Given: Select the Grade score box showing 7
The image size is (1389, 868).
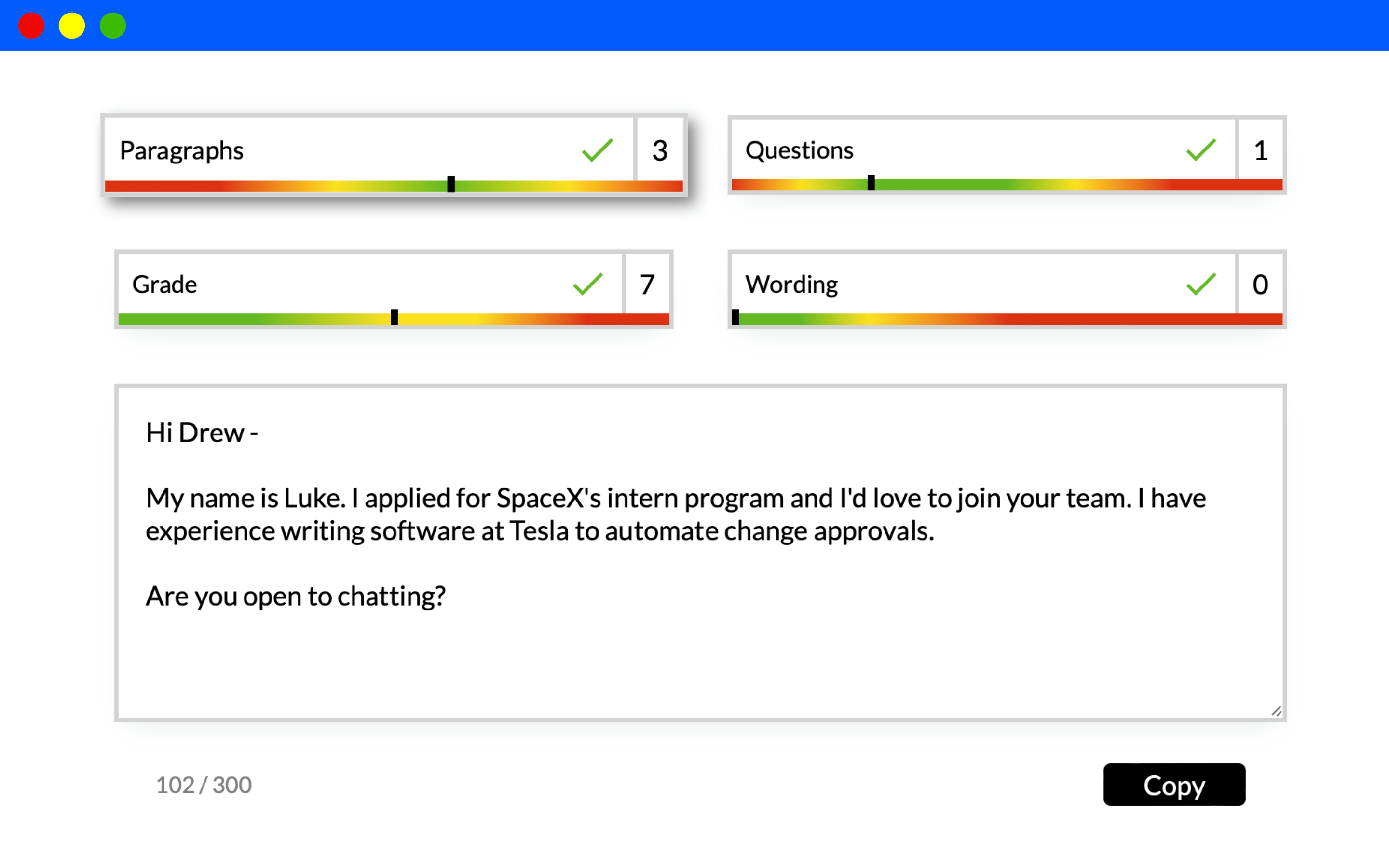Looking at the screenshot, I should point(647,284).
